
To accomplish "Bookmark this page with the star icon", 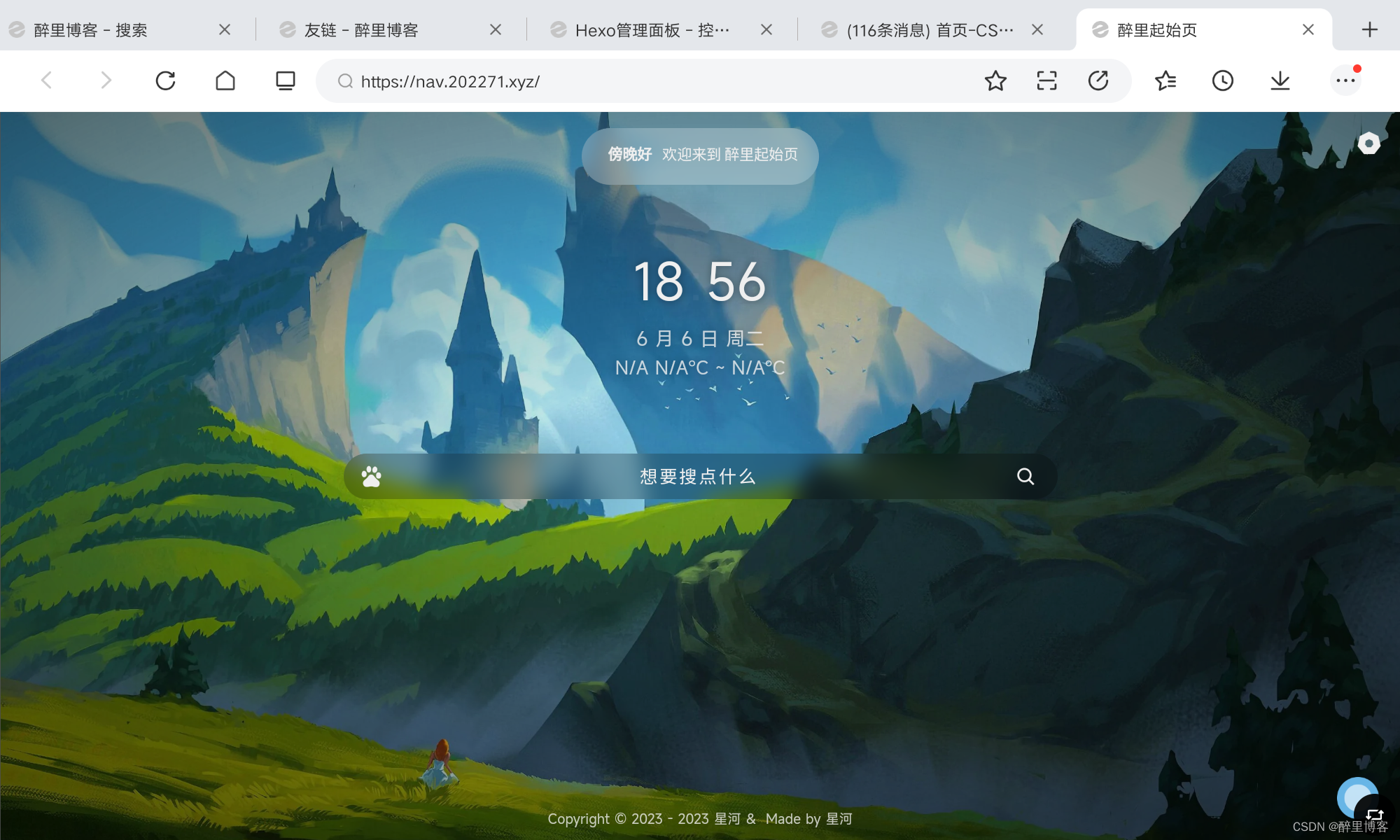I will tap(995, 80).
